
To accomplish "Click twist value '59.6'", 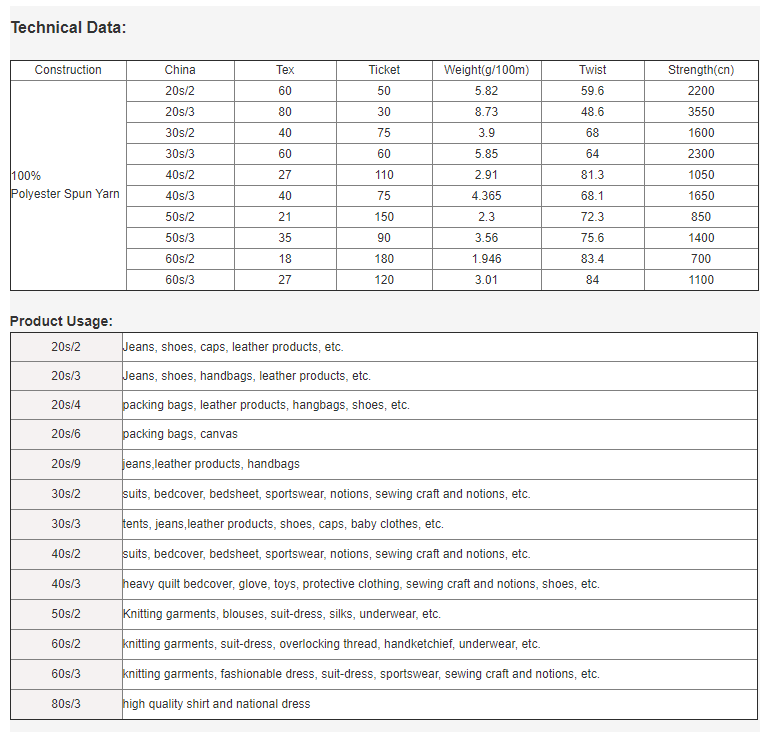I will (592, 91).
